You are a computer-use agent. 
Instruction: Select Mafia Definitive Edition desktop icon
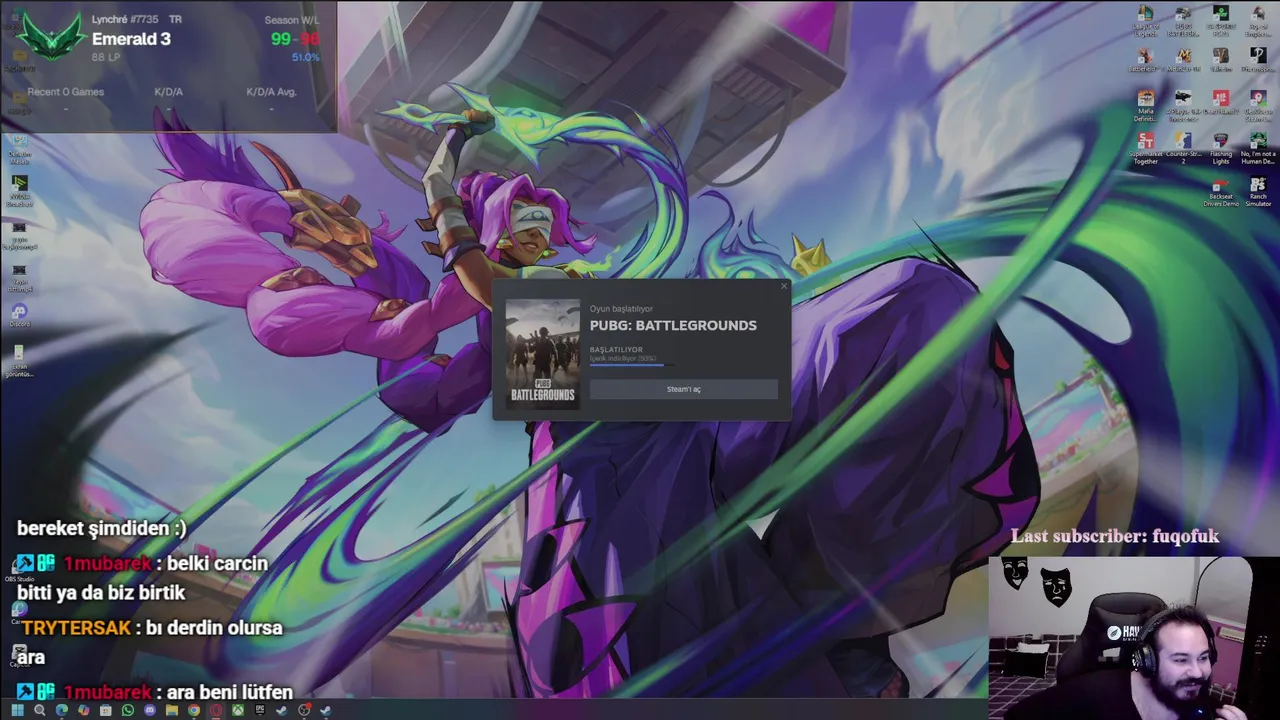(x=1145, y=106)
